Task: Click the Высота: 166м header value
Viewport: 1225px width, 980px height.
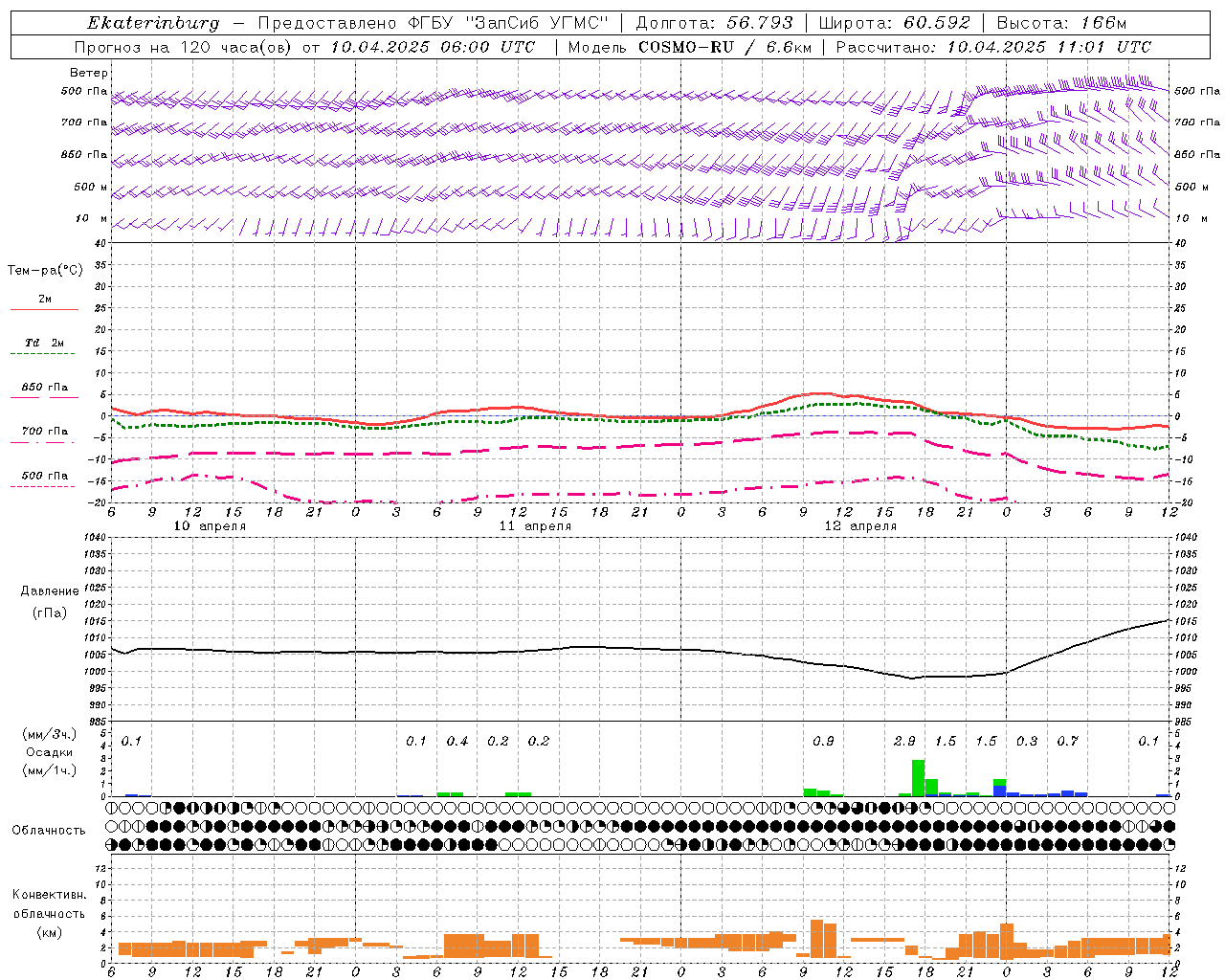Action: click(1061, 23)
